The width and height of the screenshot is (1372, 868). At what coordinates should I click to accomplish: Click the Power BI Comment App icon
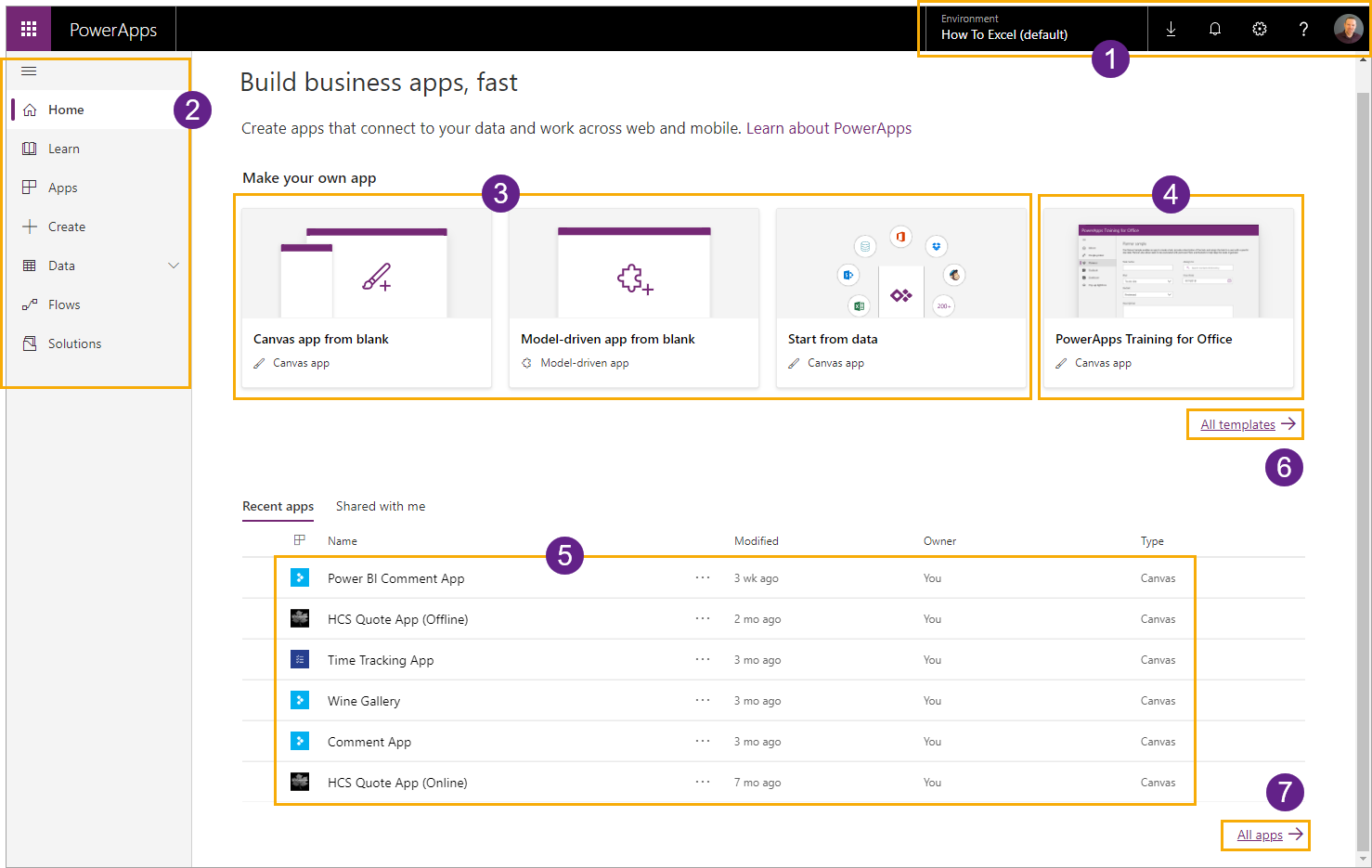[300, 577]
